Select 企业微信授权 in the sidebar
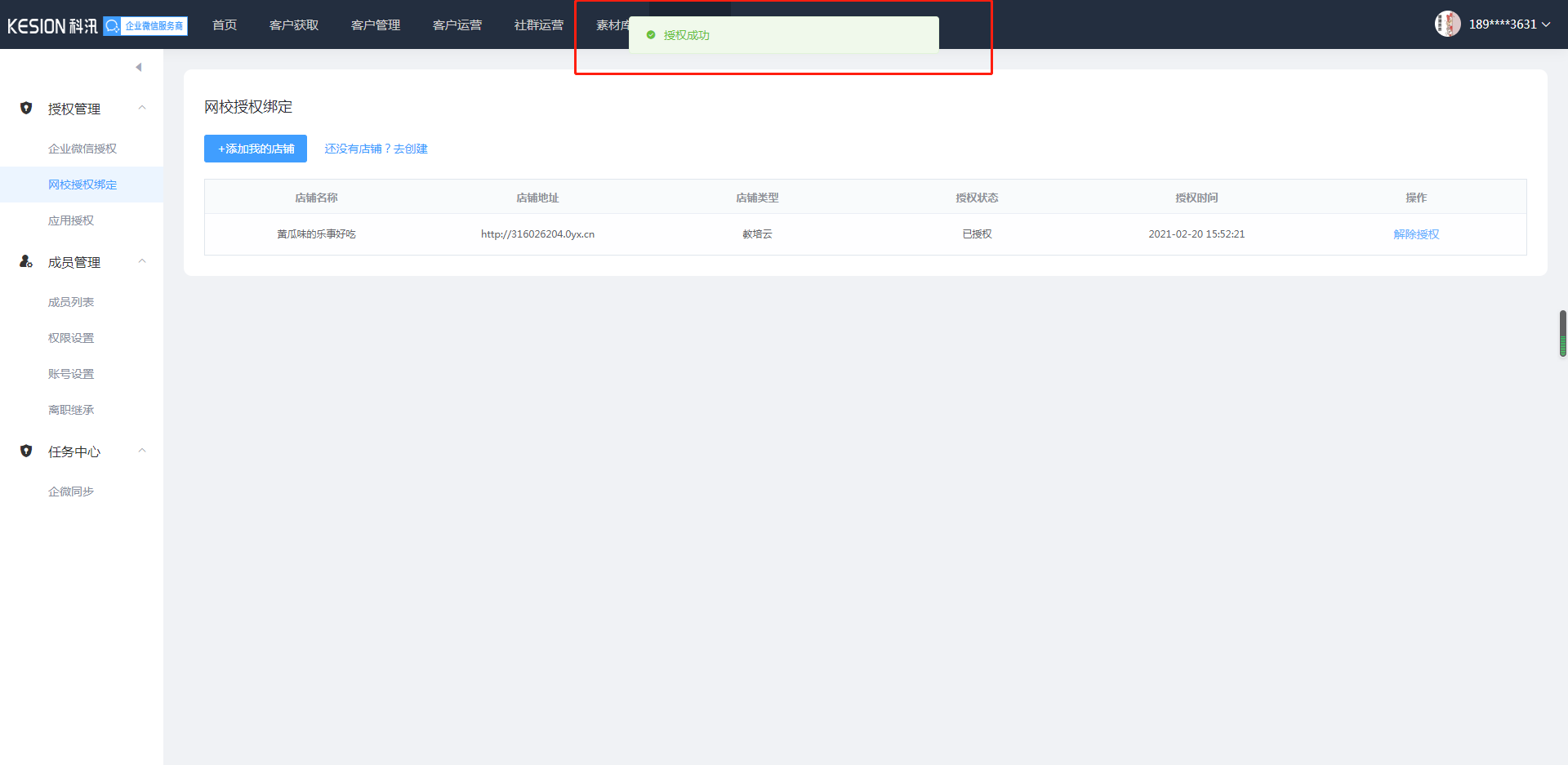Screen dimensions: 1568x765 coord(82,149)
